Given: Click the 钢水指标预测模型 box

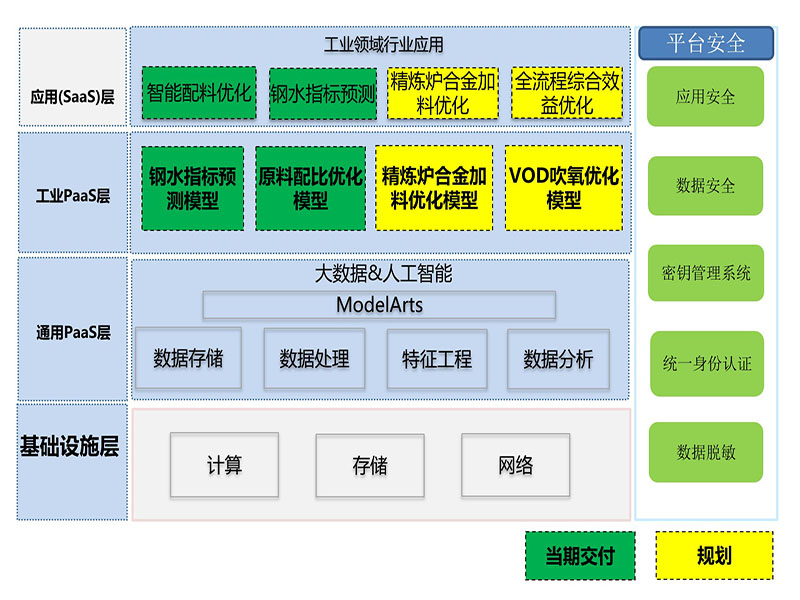Looking at the screenshot, I should (x=192, y=188).
